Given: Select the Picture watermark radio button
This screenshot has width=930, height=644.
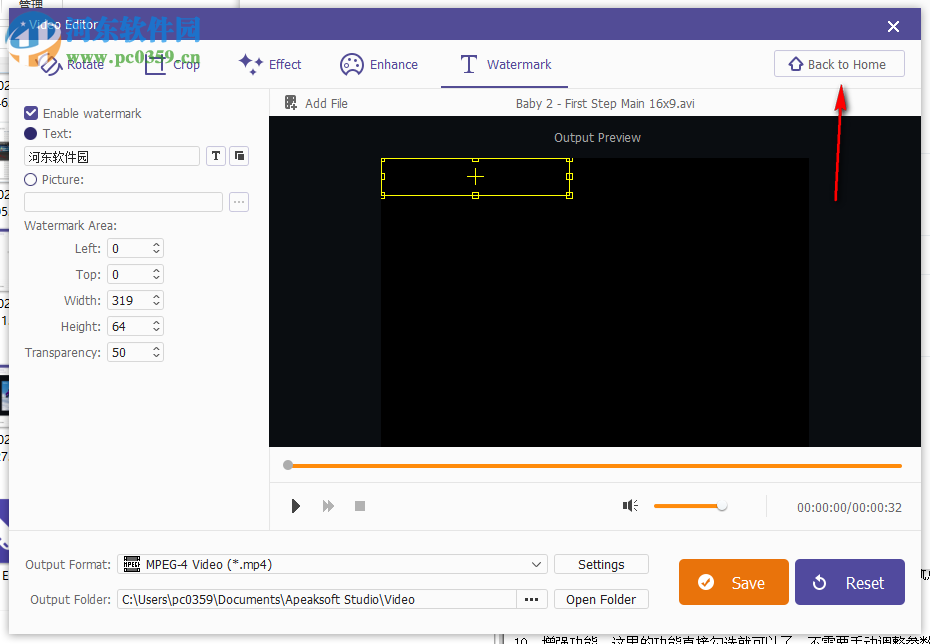Looking at the screenshot, I should 30,180.
